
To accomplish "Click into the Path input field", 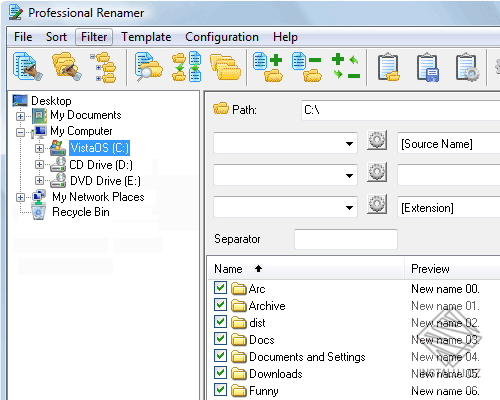I will click(400, 110).
